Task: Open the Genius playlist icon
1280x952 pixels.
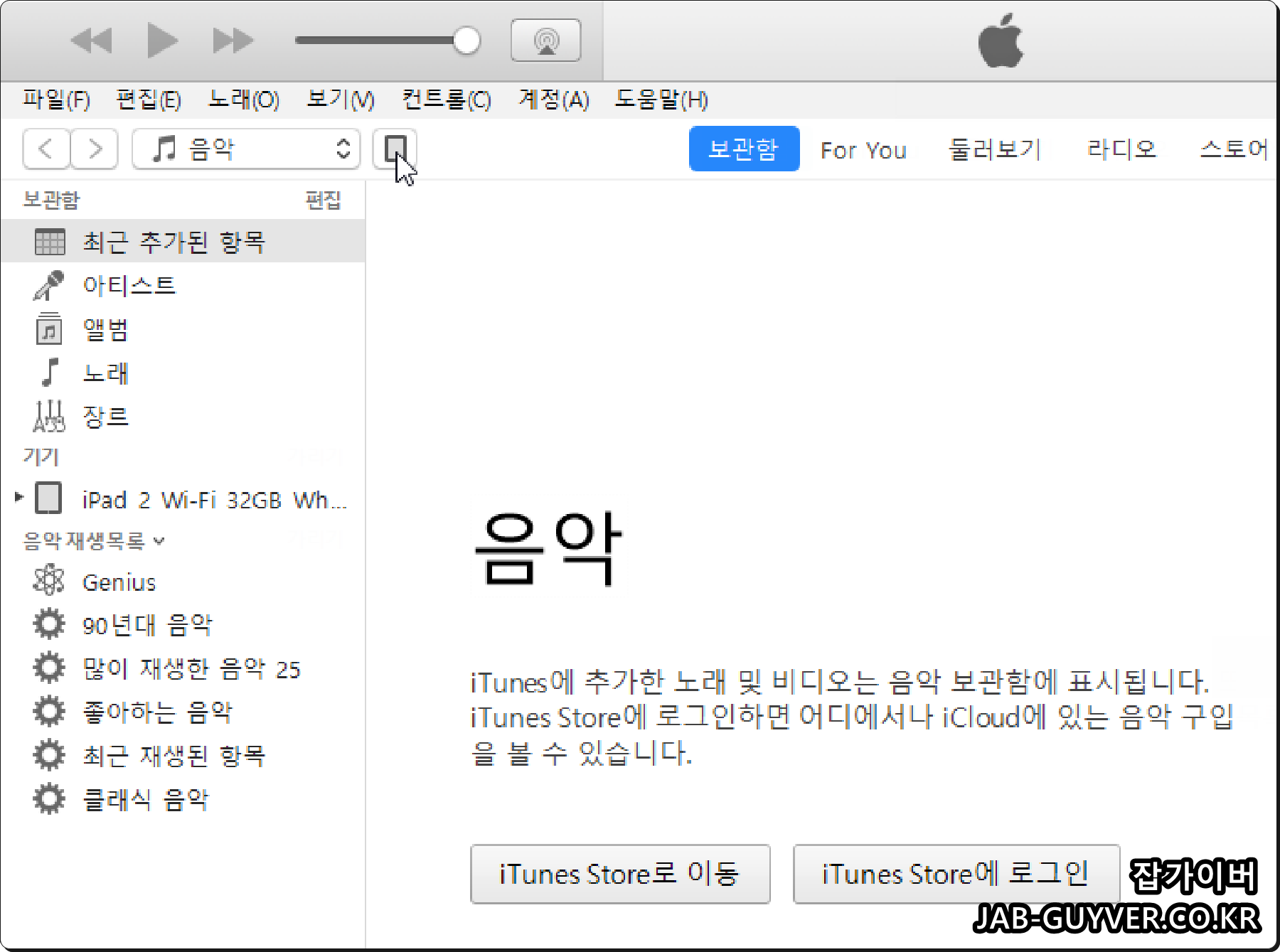Action: click(47, 582)
